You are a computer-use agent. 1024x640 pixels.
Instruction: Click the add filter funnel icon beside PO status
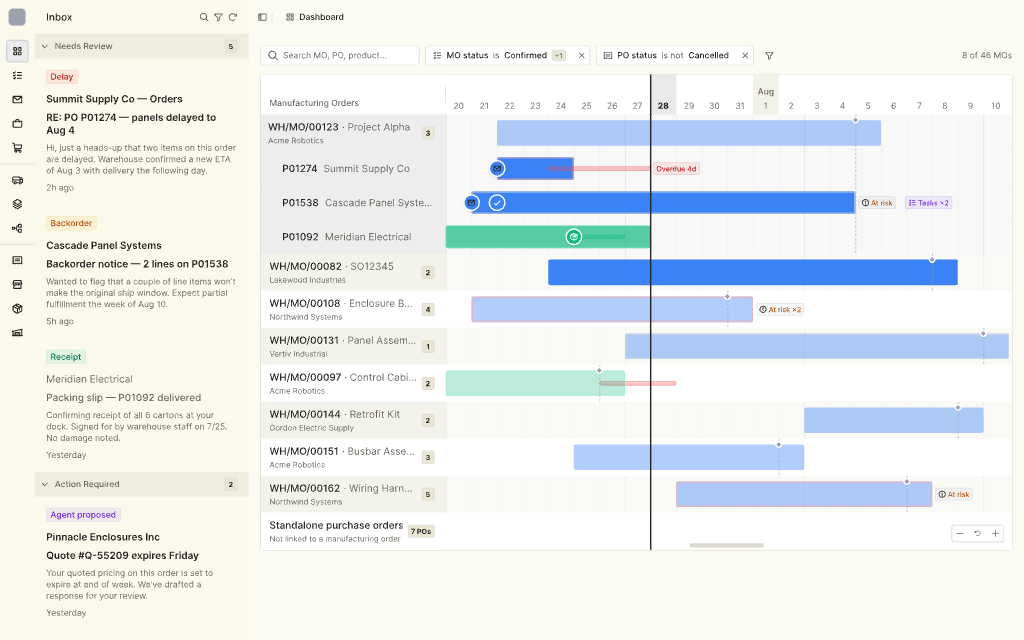tap(769, 56)
